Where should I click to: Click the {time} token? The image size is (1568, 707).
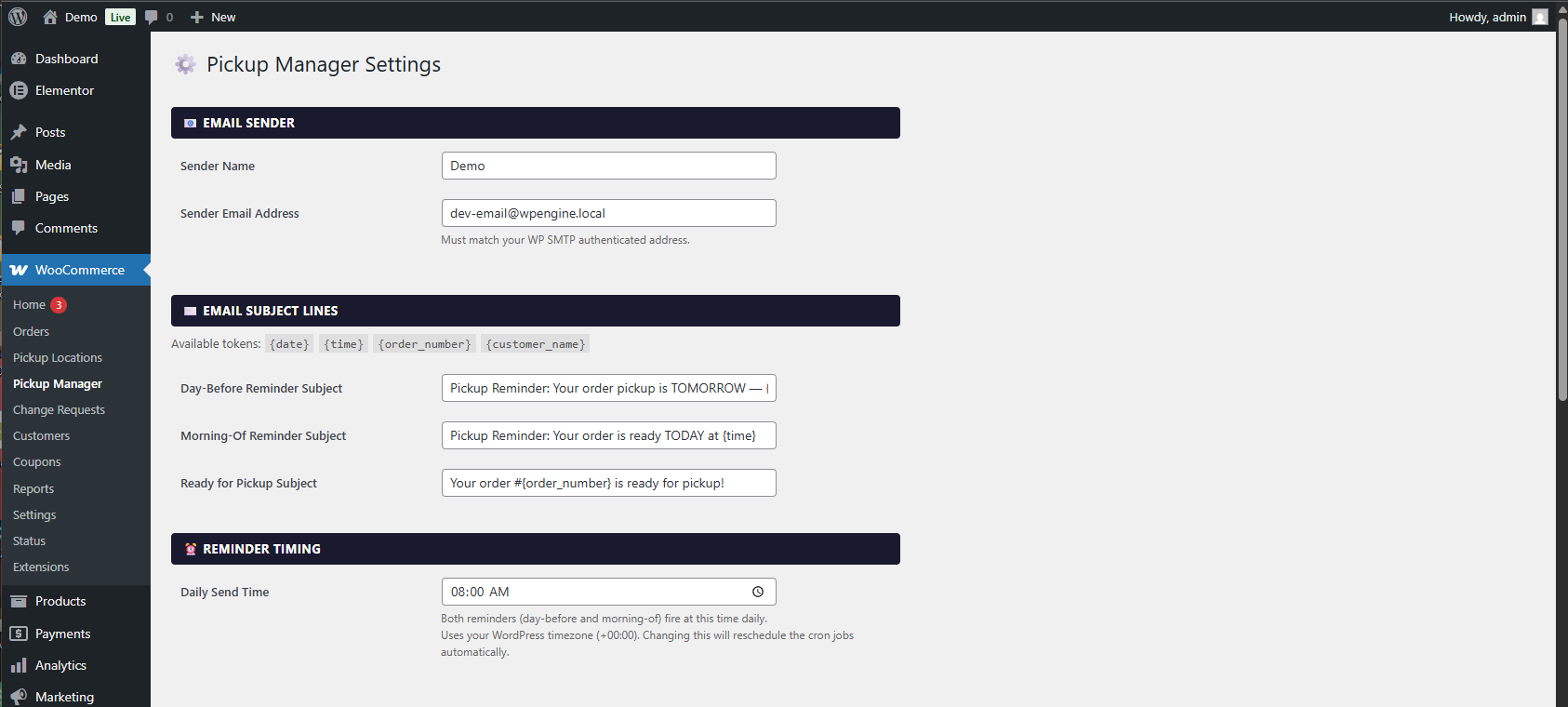[344, 344]
